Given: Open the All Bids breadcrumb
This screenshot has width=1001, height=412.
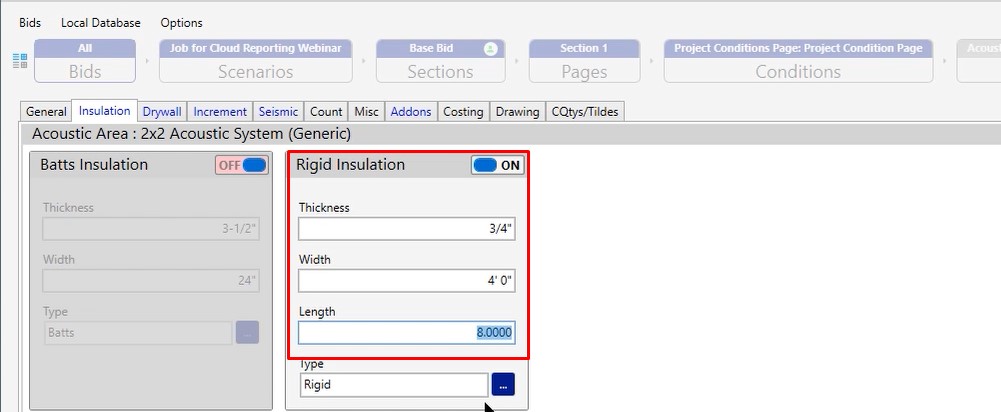Looking at the screenshot, I should (85, 61).
